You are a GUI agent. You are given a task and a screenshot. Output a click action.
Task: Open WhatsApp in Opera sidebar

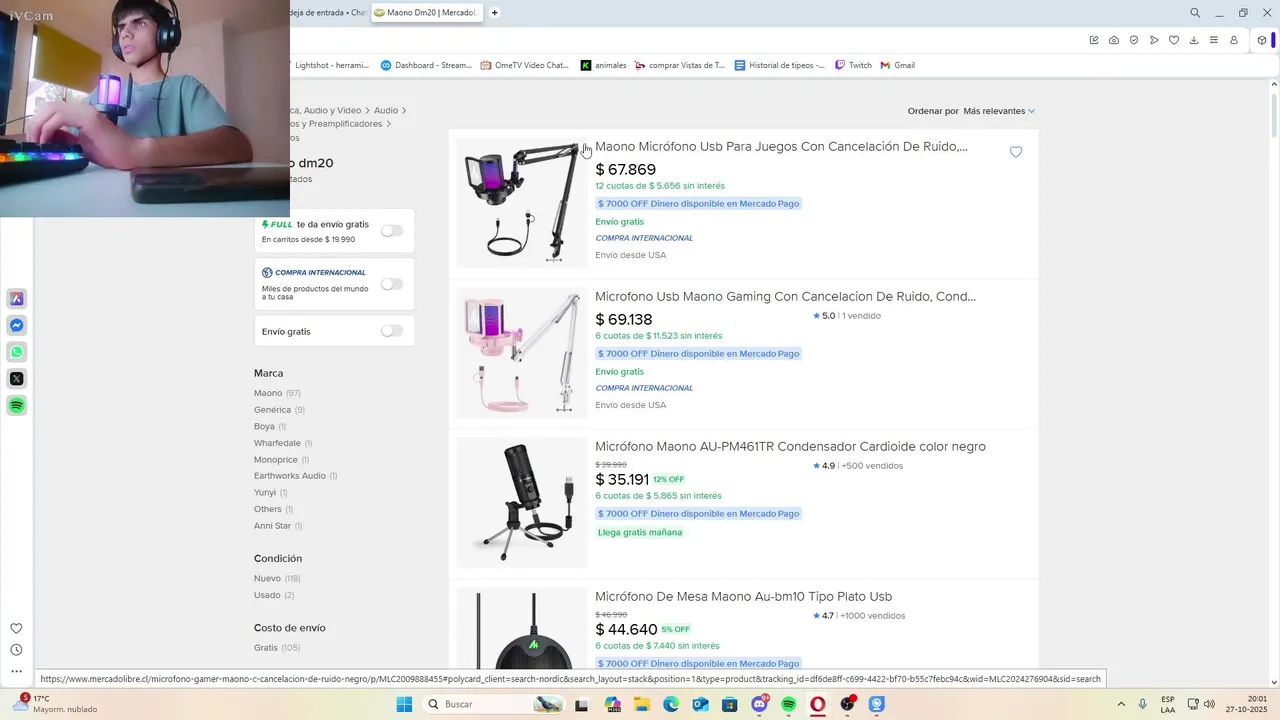click(x=16, y=352)
